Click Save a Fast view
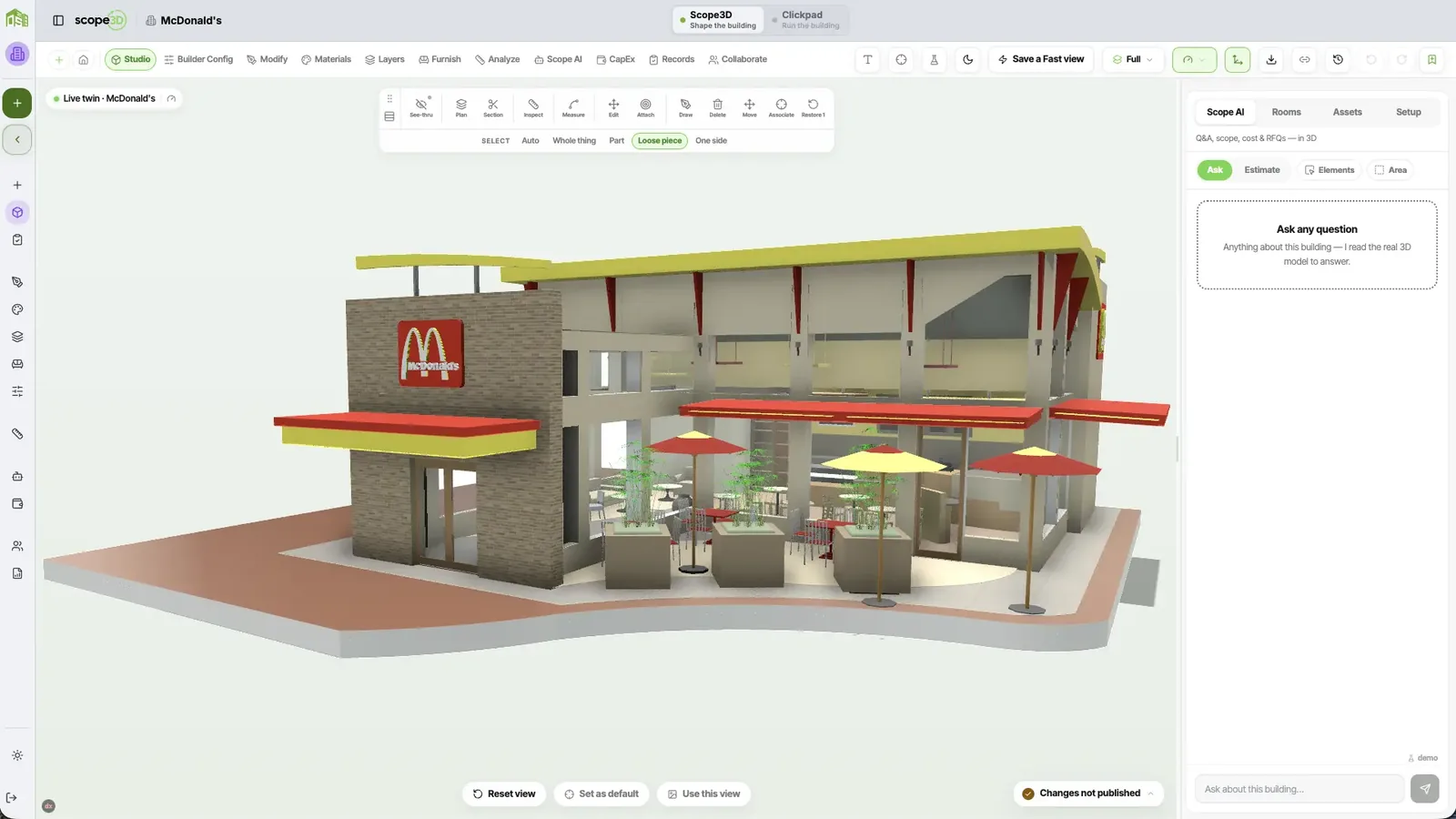 click(1041, 59)
